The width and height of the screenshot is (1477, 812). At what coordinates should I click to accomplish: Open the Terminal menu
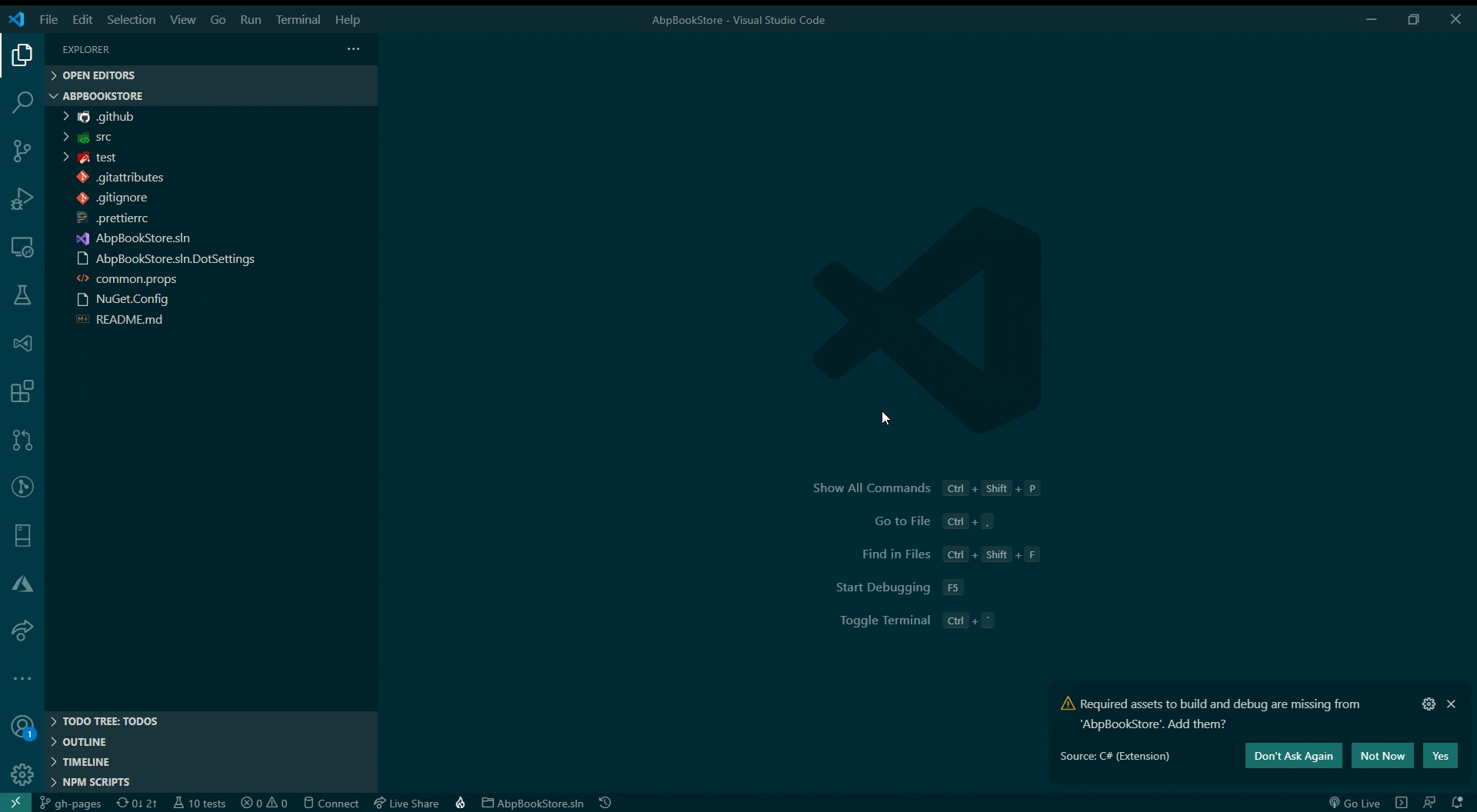click(298, 20)
